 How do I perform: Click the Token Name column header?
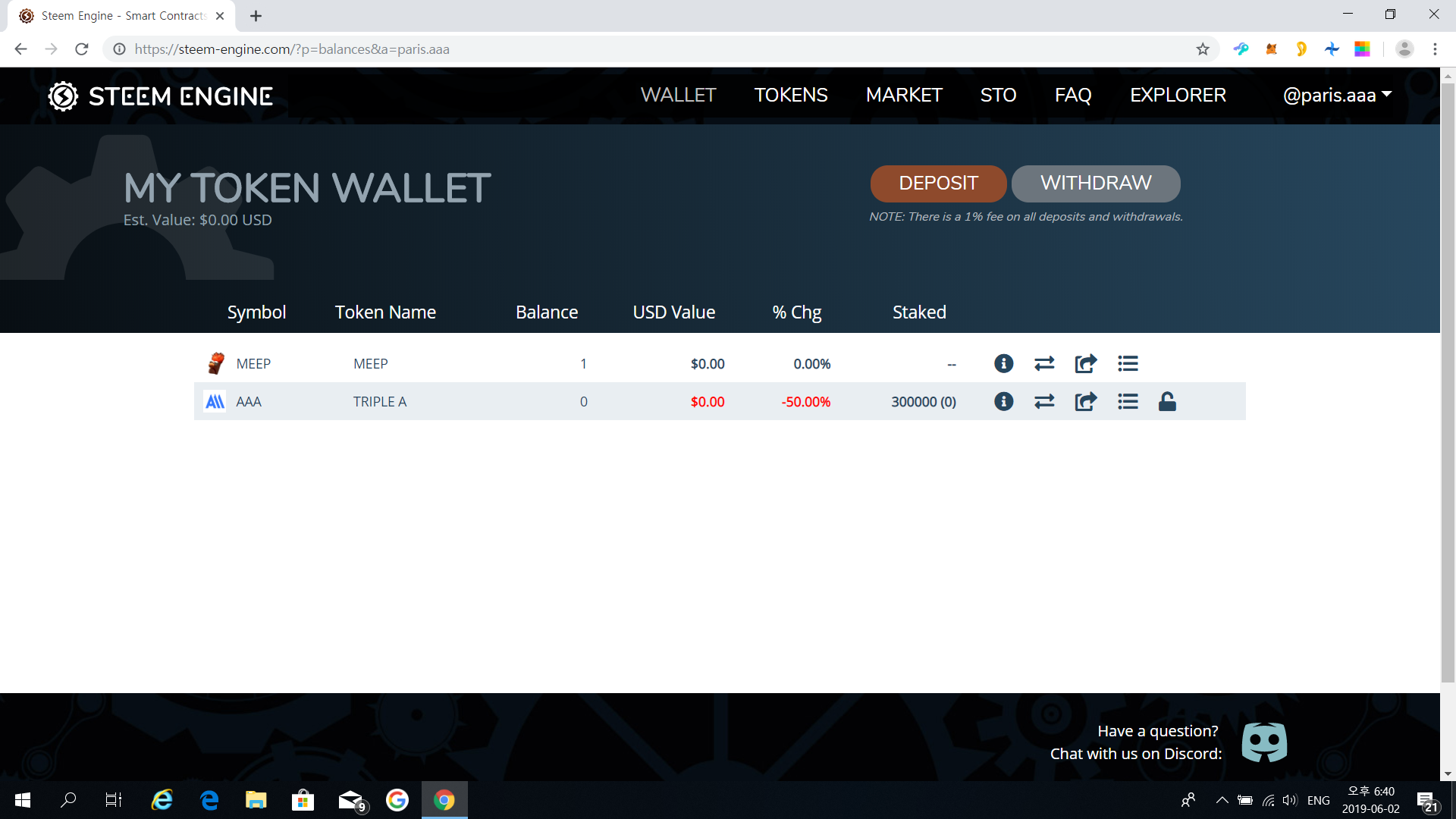[x=385, y=312]
